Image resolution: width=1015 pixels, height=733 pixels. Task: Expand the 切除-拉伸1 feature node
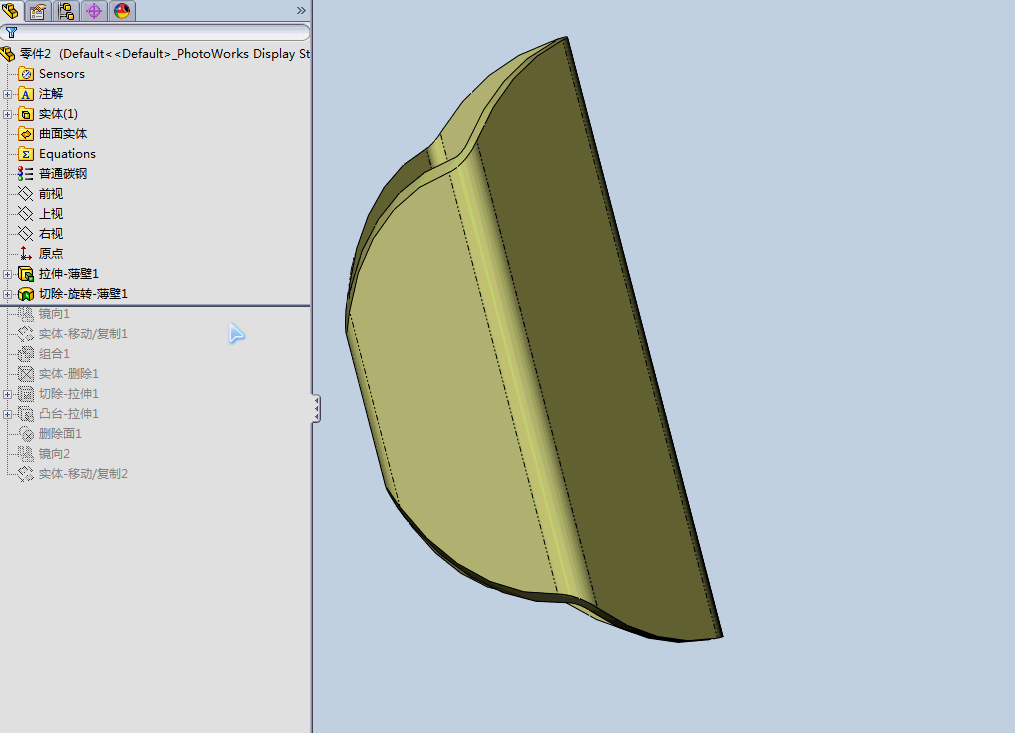click(x=8, y=394)
